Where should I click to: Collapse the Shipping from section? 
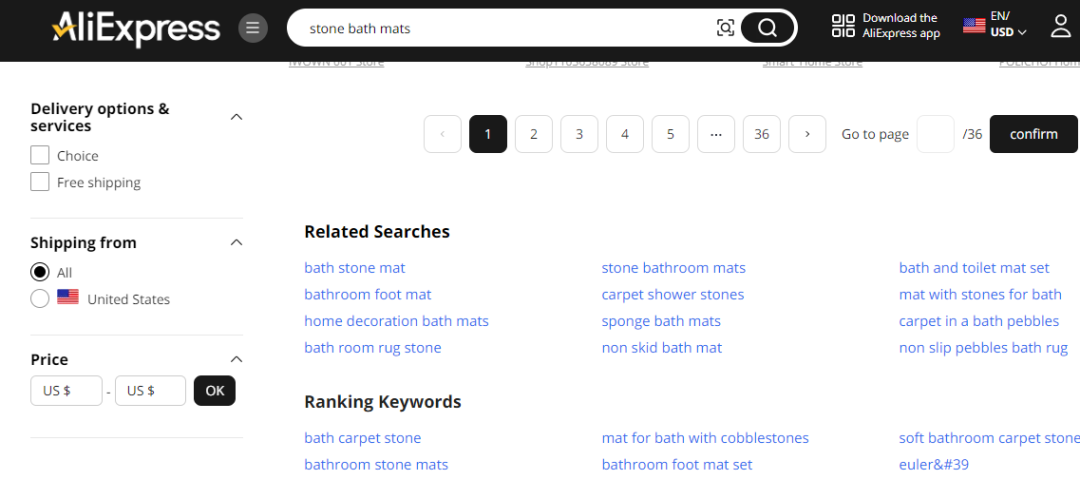pos(236,242)
